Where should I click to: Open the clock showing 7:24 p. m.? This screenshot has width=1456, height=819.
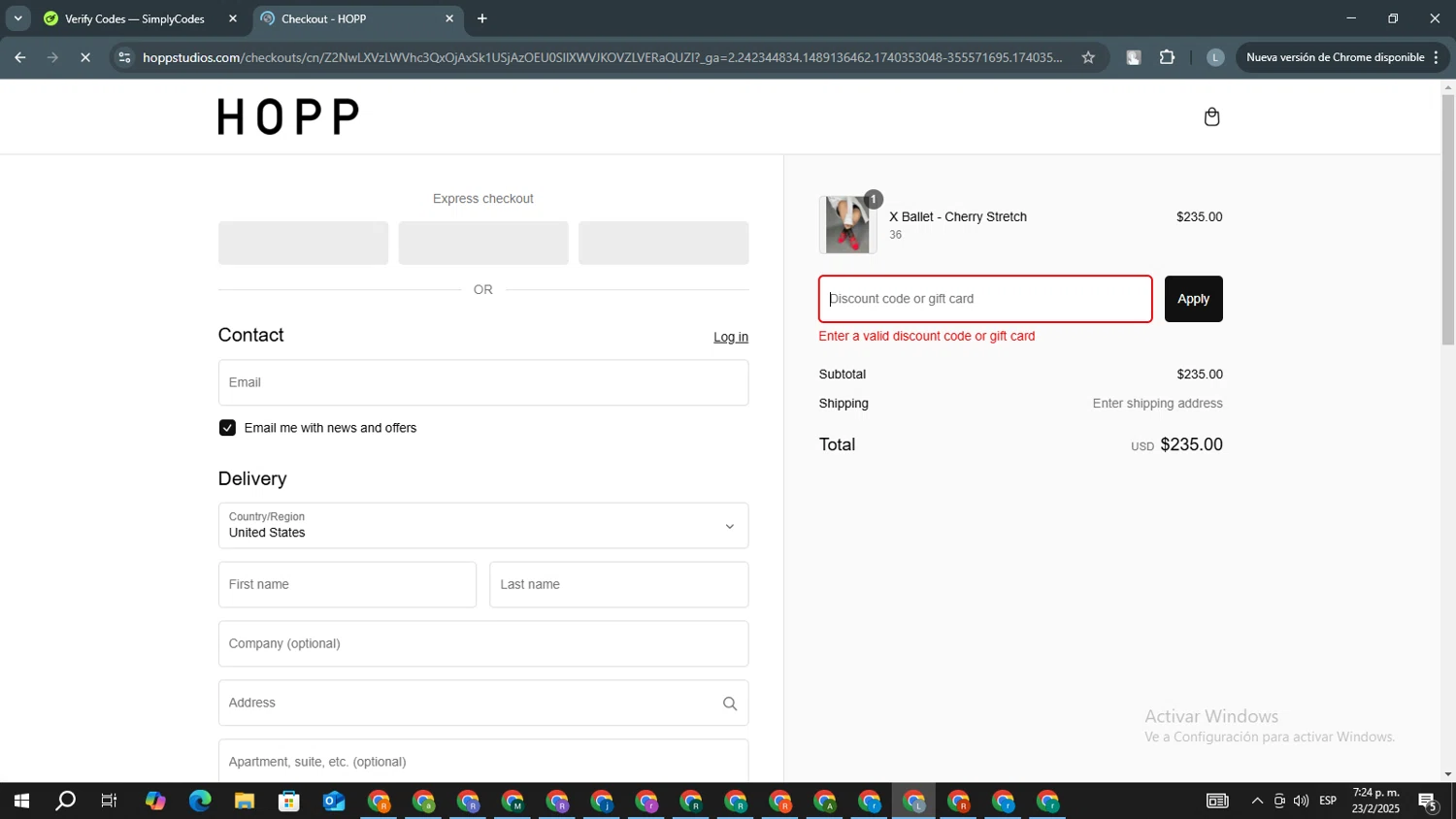(1376, 802)
